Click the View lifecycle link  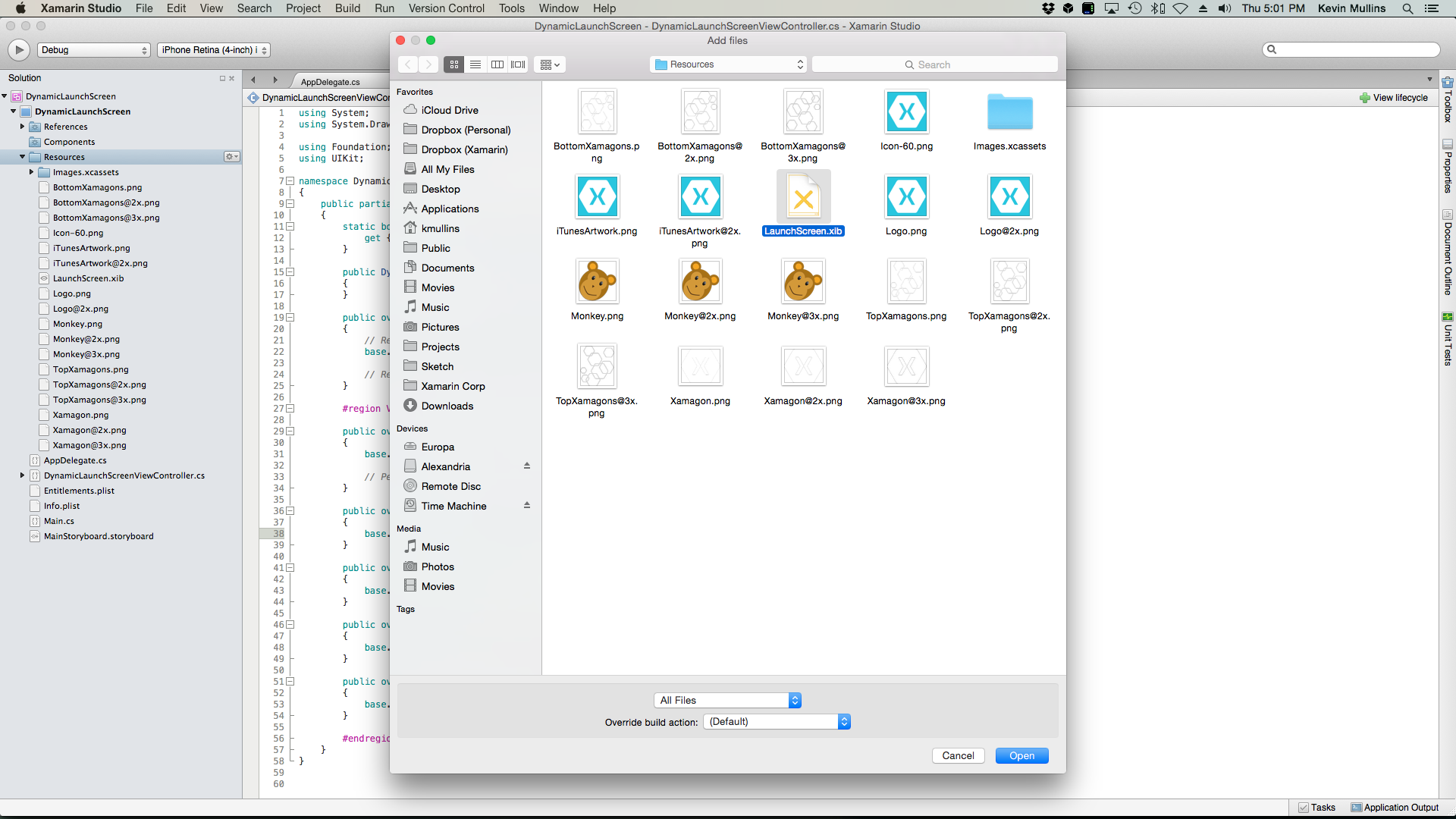coord(1394,98)
